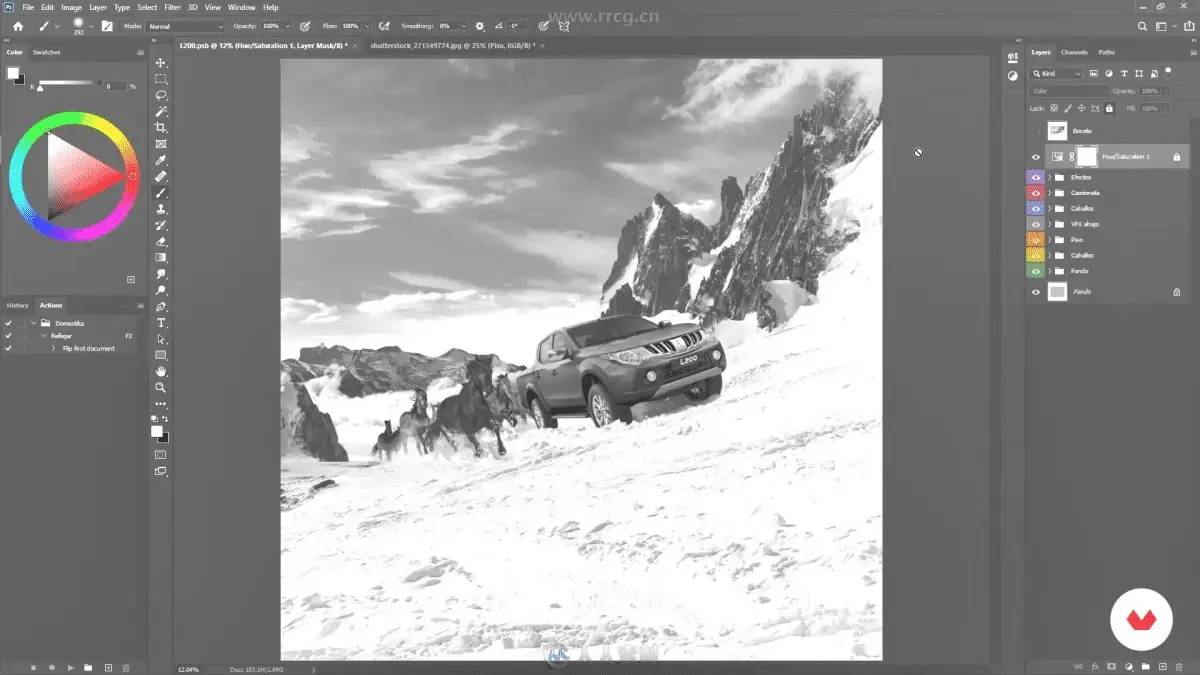The width and height of the screenshot is (1200, 675).
Task: Switch to the Channels tab
Action: 1074,52
